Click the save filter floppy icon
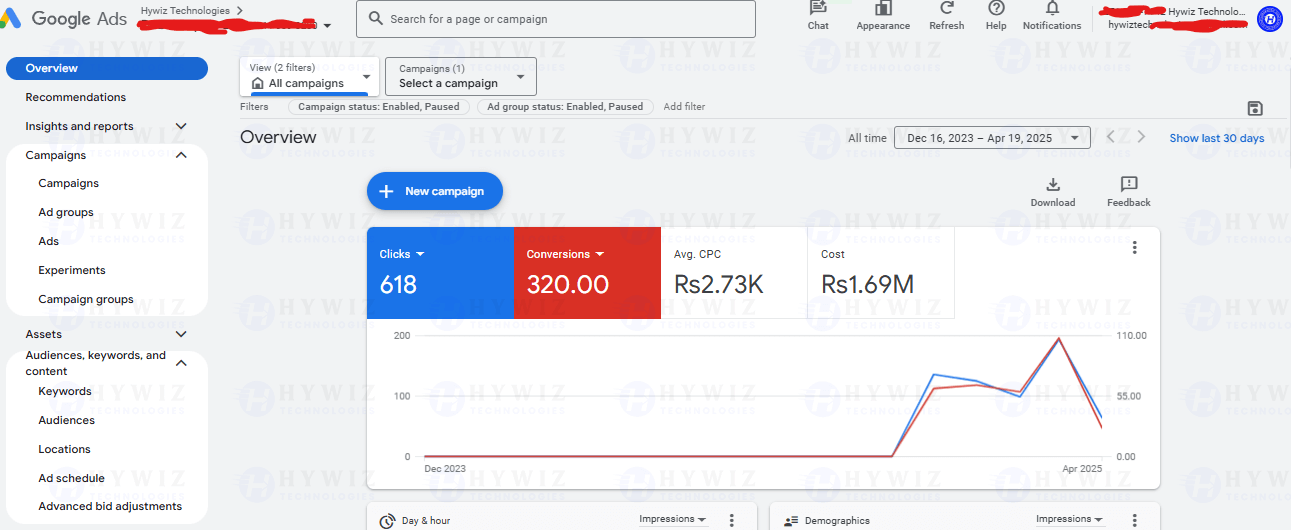The height and width of the screenshot is (530, 1291). coord(1255,108)
